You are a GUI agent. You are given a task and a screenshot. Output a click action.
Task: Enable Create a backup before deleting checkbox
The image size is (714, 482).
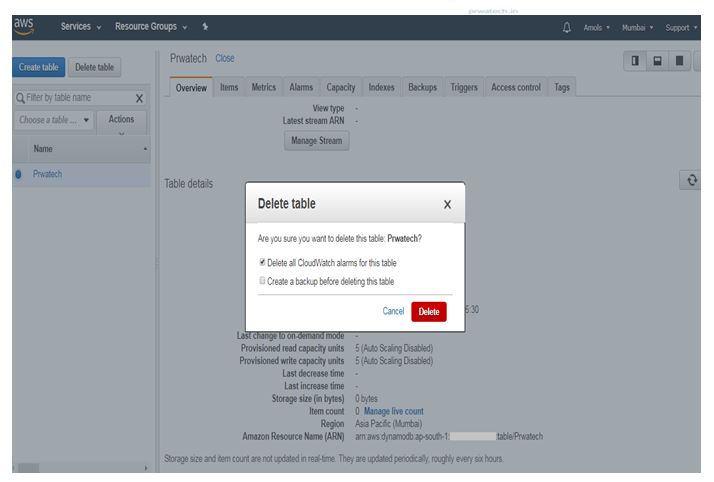point(262,280)
